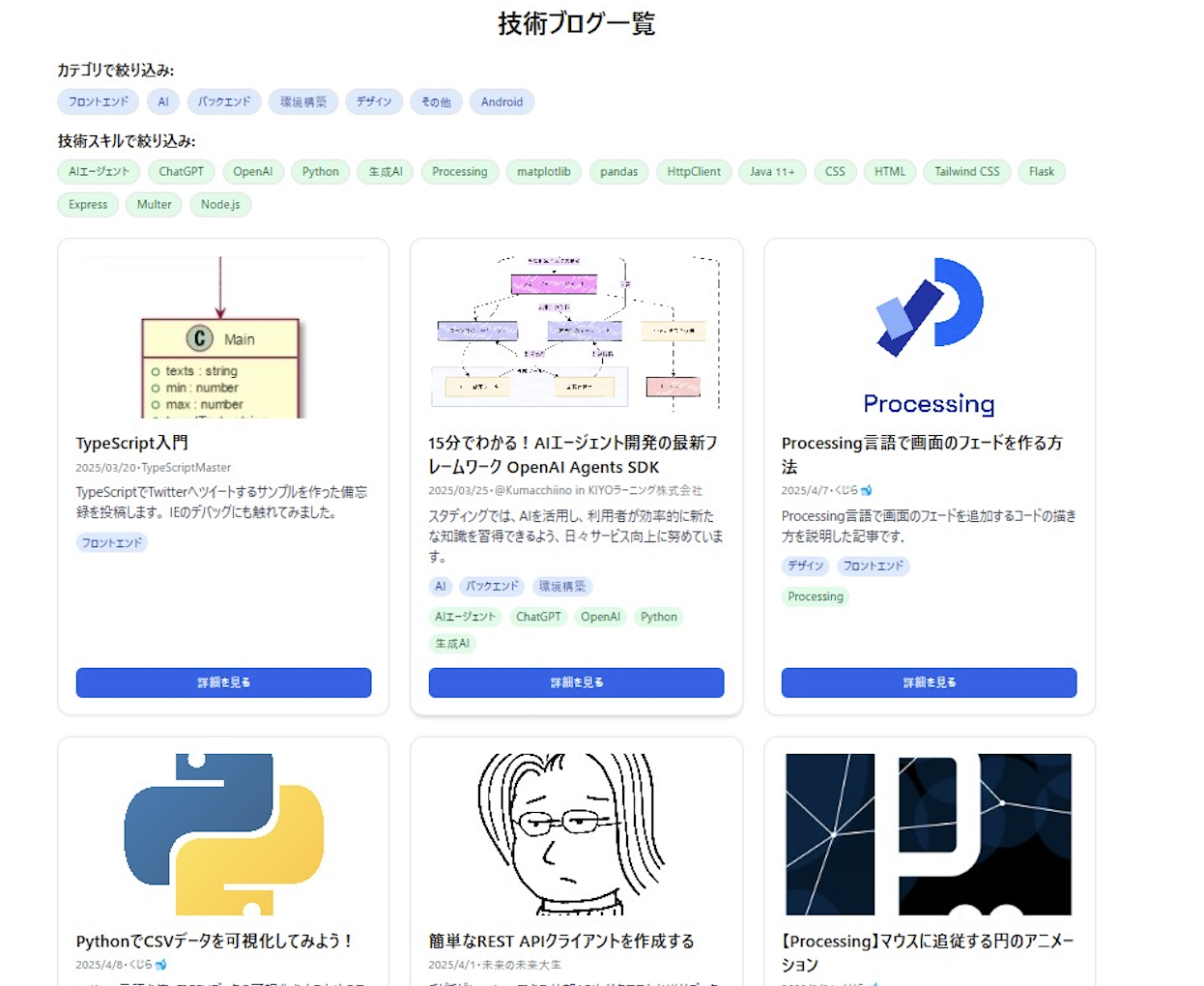Select the Tailwind CSS skill filter
This screenshot has height=986, width=1204.
pyautogui.click(x=966, y=171)
